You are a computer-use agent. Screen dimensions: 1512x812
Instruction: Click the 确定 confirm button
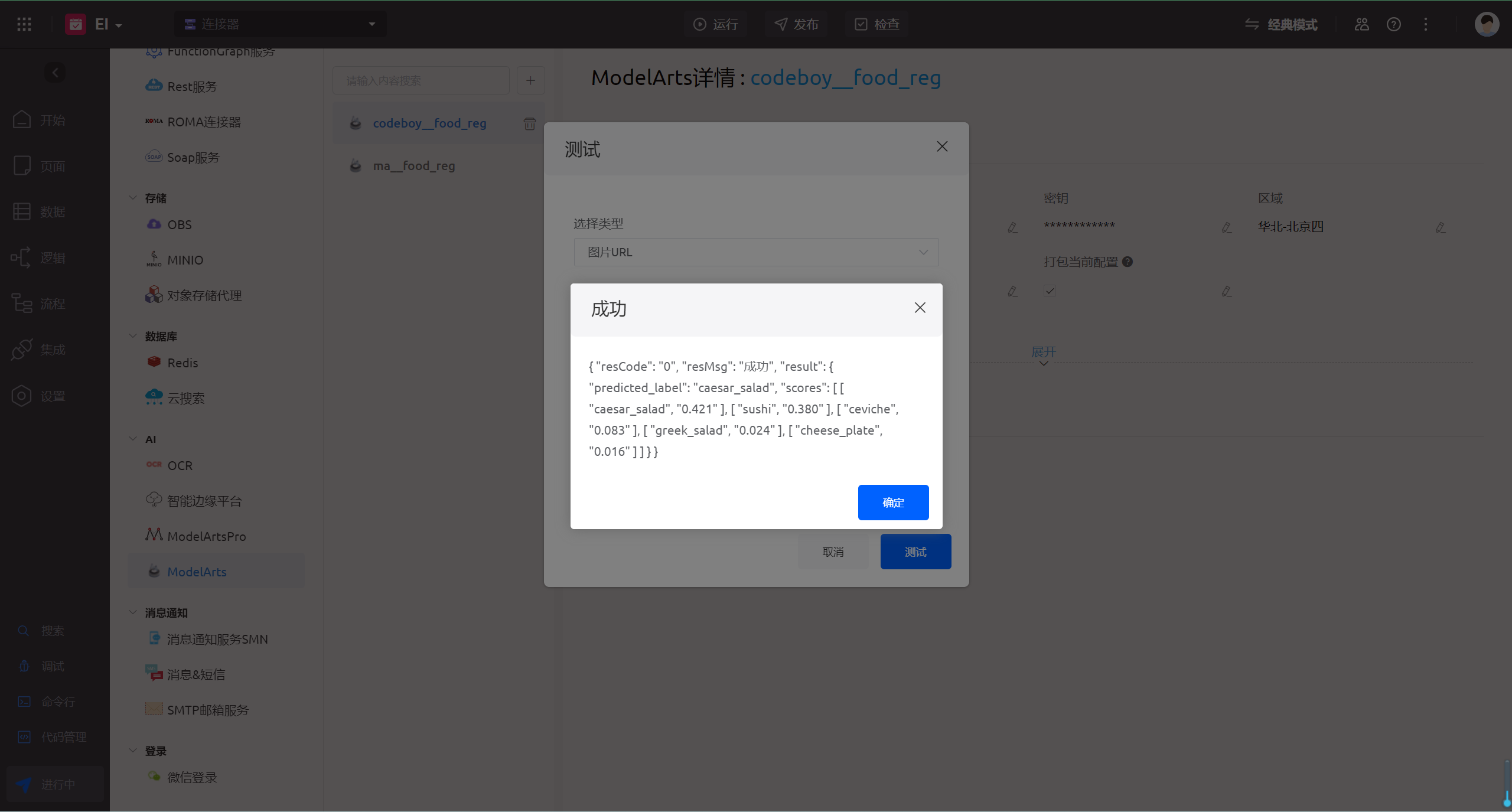pyautogui.click(x=892, y=503)
